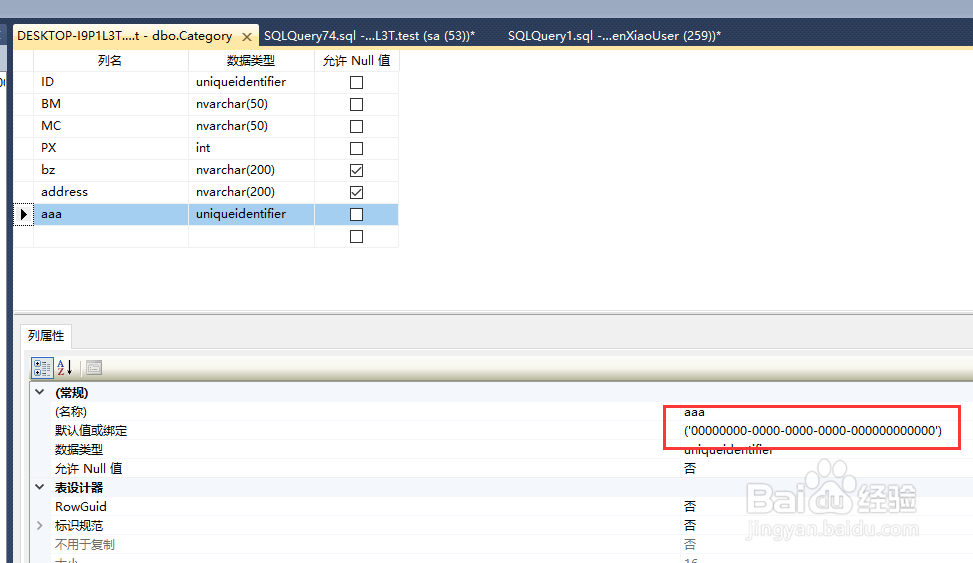Click the 列名 column header
The width and height of the screenshot is (973, 563).
tap(110, 61)
